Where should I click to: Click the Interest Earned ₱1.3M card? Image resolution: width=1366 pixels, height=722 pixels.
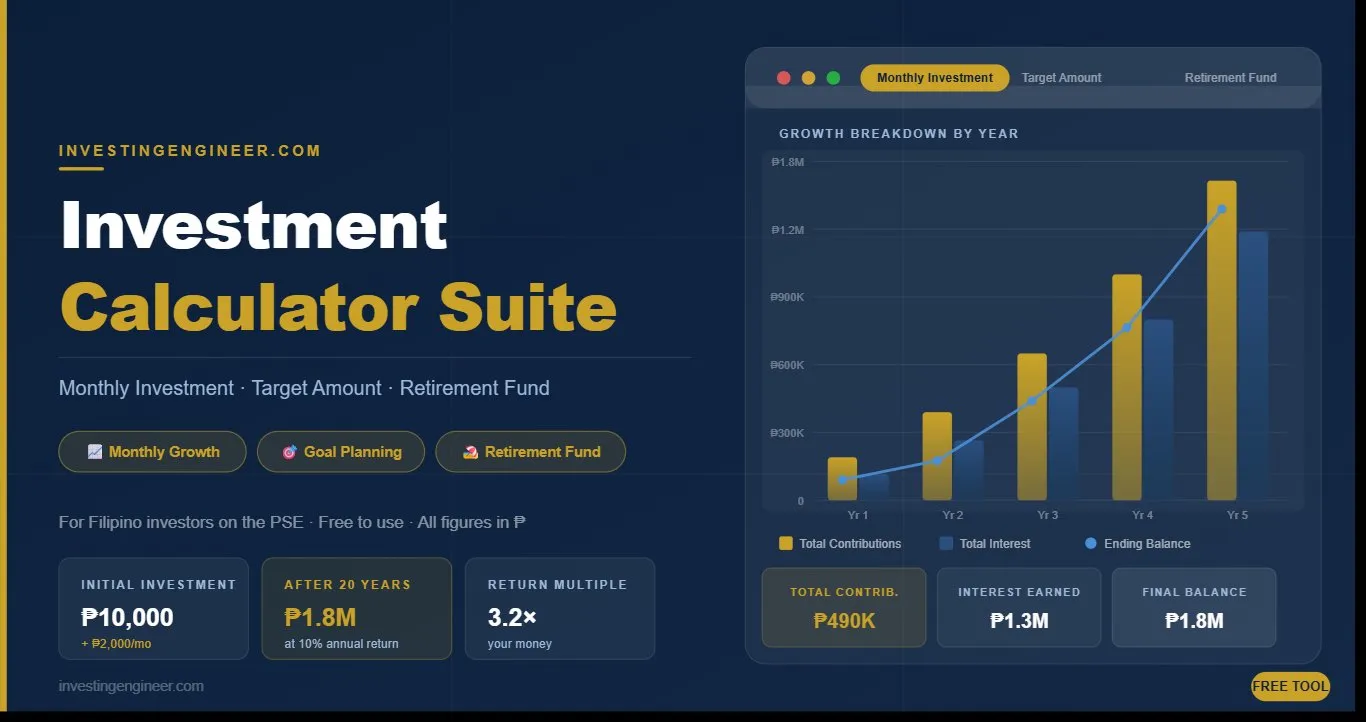1019,608
